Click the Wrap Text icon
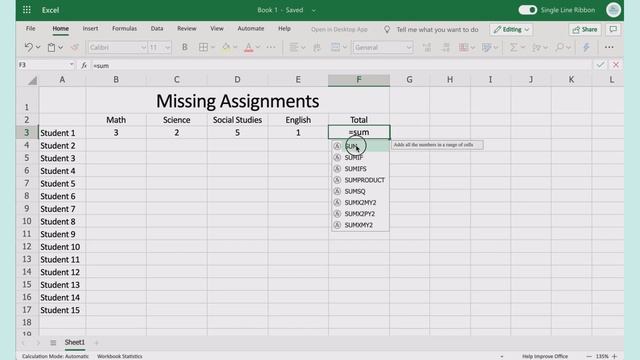 pyautogui.click(x=316, y=47)
